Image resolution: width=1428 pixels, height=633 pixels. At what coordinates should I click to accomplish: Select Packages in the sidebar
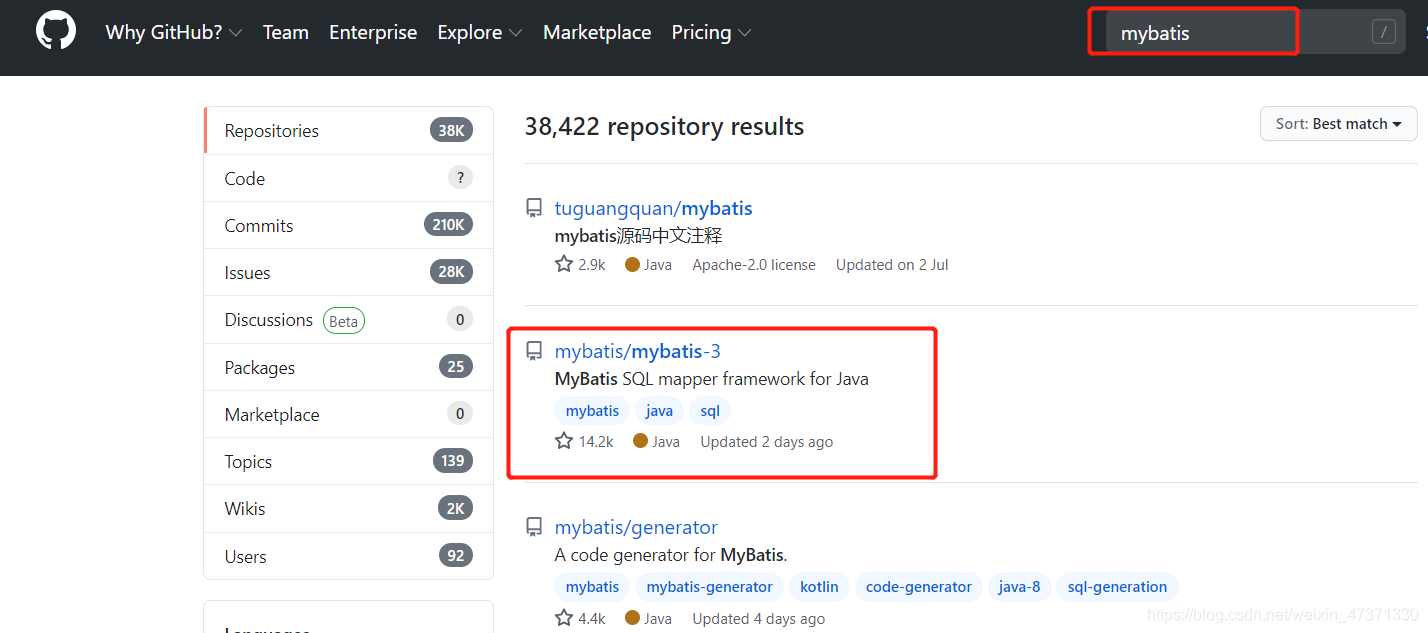(x=348, y=367)
